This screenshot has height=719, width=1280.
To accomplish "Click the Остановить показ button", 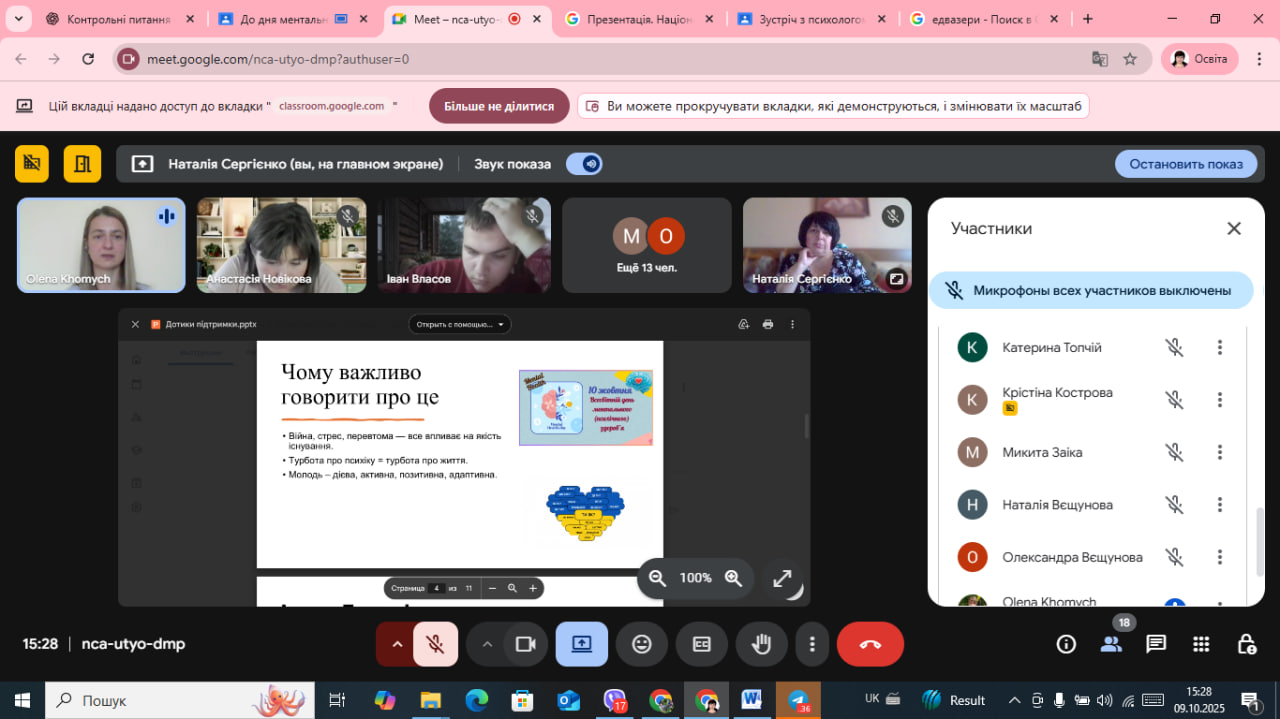I will 1185,164.
